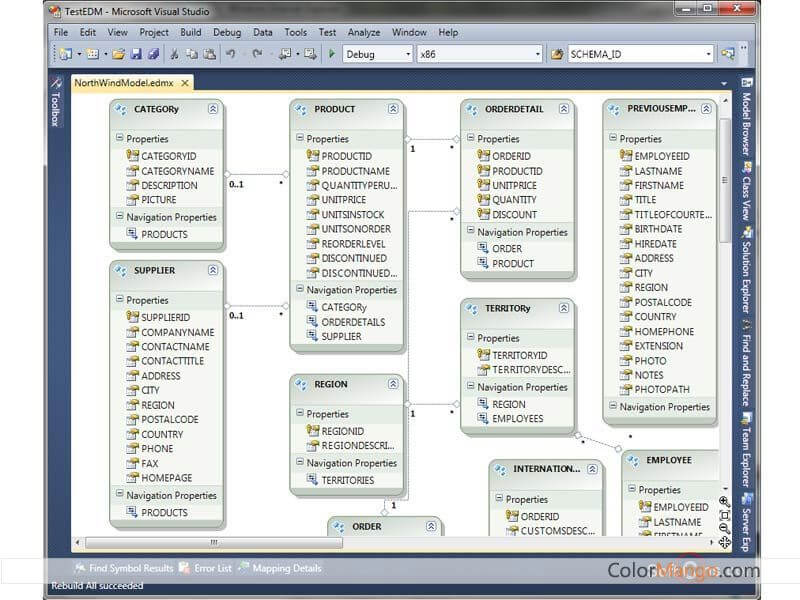Image resolution: width=800 pixels, height=600 pixels.
Task: Close the NorthWindModel.edmx tab
Action: pos(185,83)
